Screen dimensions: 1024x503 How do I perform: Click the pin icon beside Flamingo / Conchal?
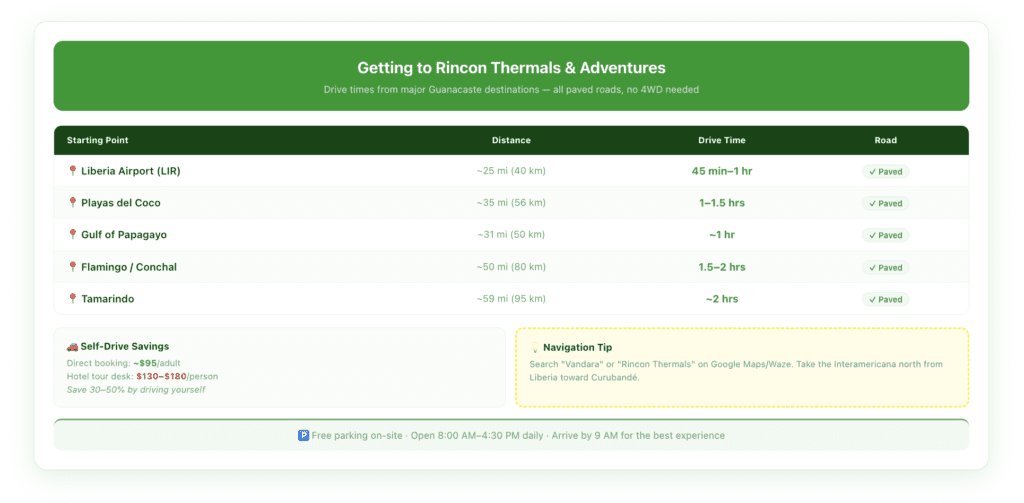(x=72, y=267)
